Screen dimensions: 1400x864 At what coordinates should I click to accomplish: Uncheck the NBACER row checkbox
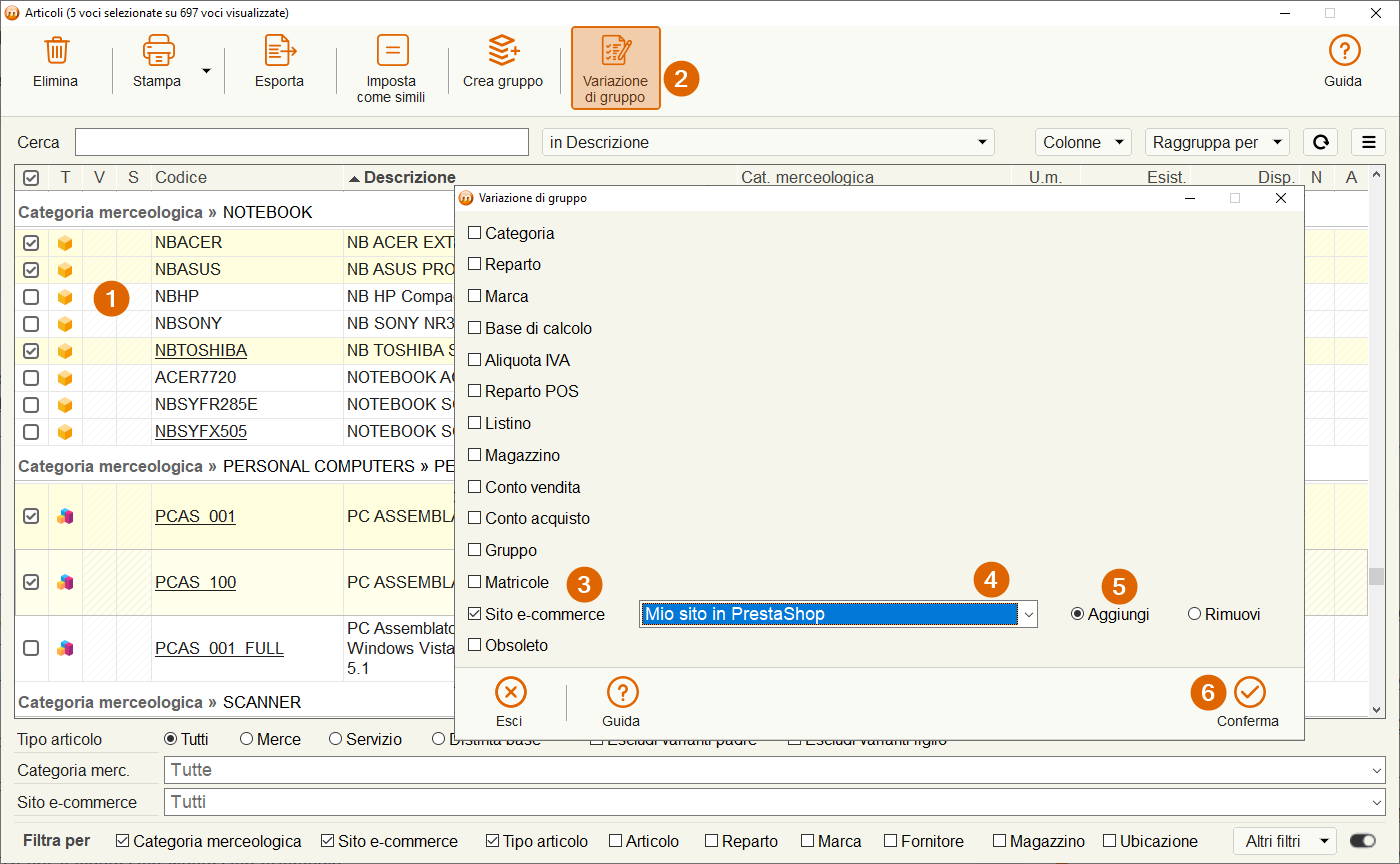(x=31, y=243)
